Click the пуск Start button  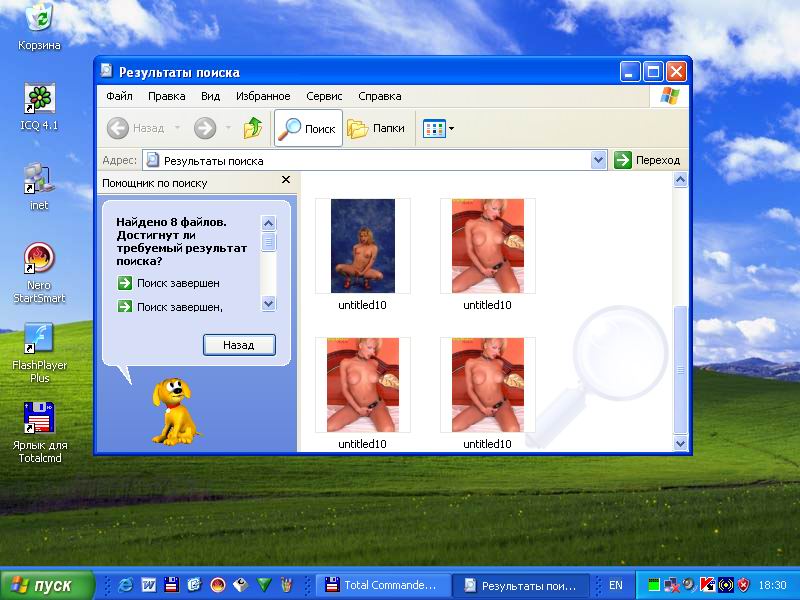tap(47, 585)
